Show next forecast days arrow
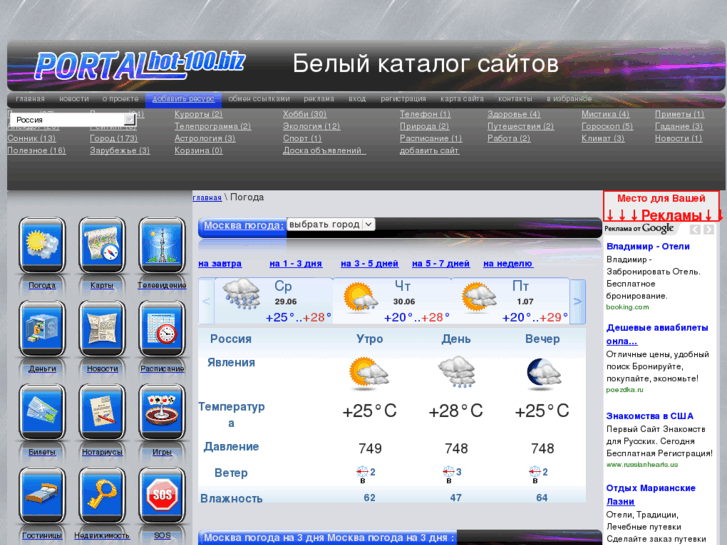 tap(577, 301)
